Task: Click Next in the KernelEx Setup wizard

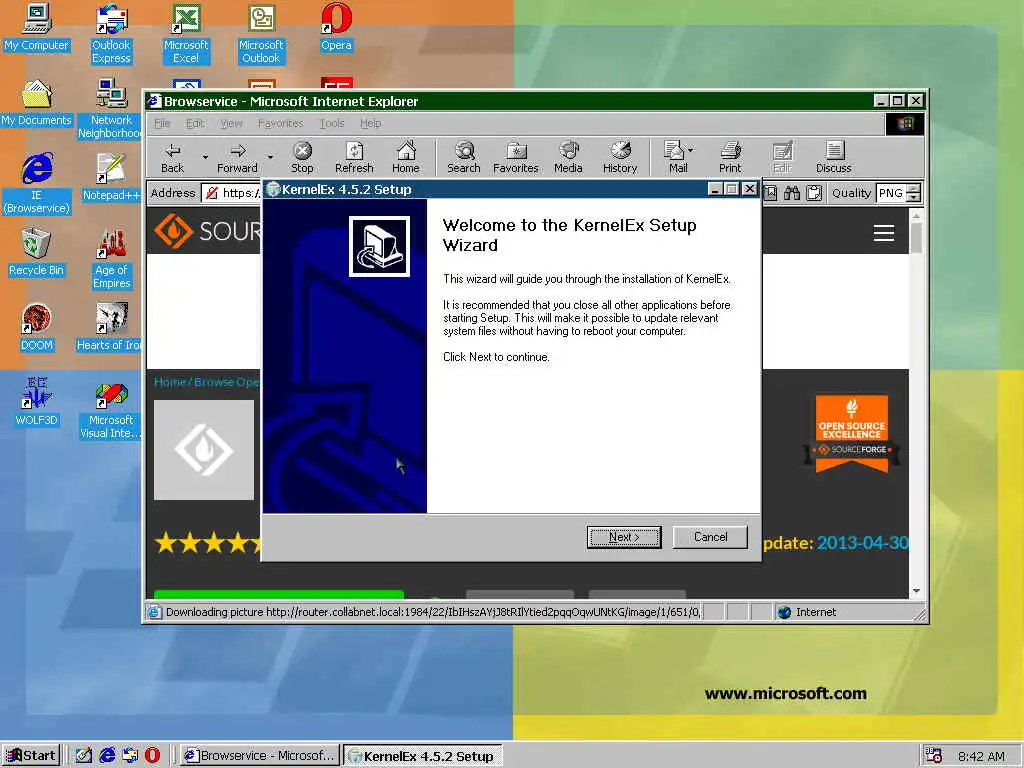Action: point(624,537)
